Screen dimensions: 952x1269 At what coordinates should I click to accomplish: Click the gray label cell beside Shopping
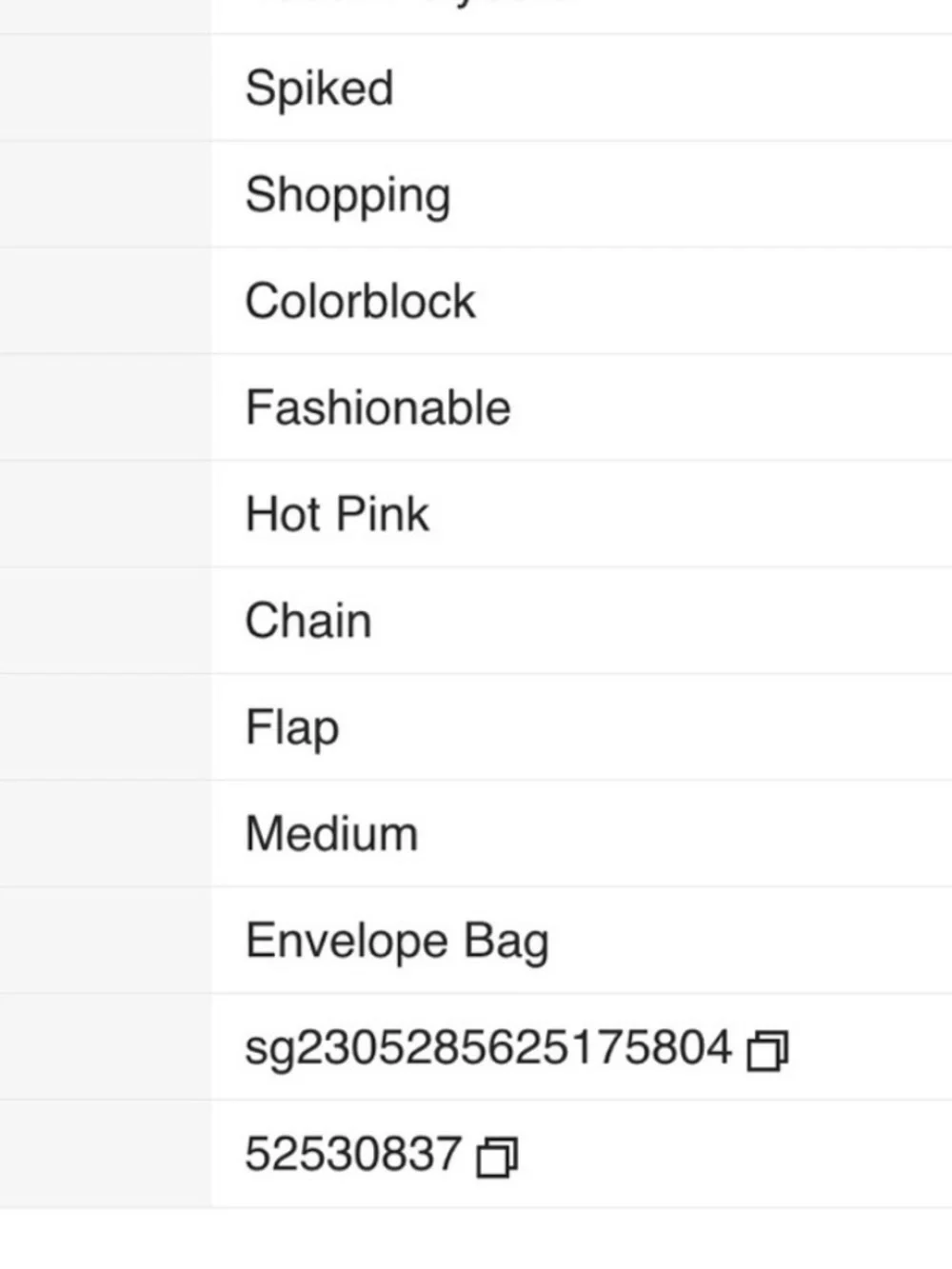coord(105,194)
